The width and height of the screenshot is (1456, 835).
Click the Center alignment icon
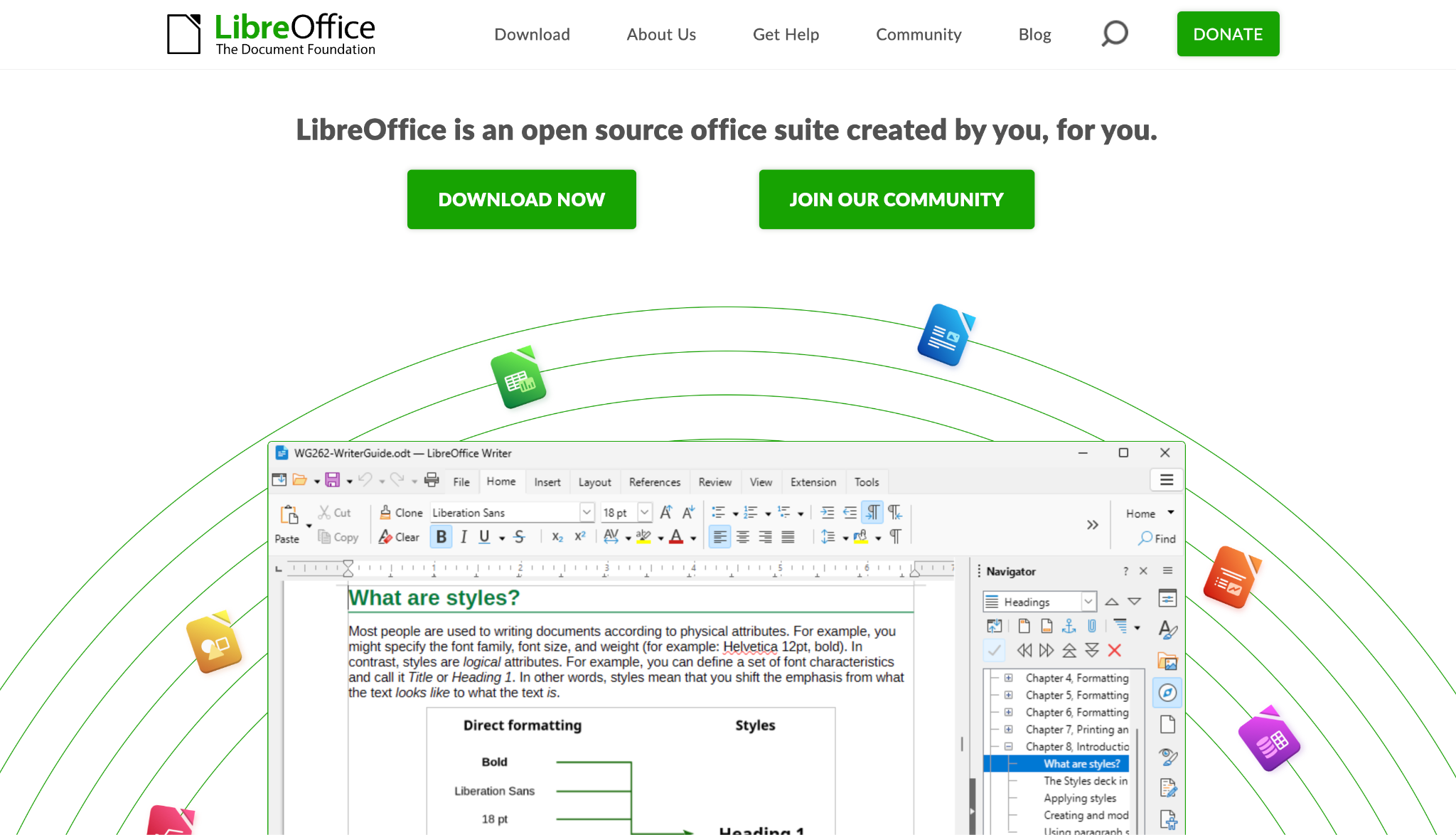(743, 537)
